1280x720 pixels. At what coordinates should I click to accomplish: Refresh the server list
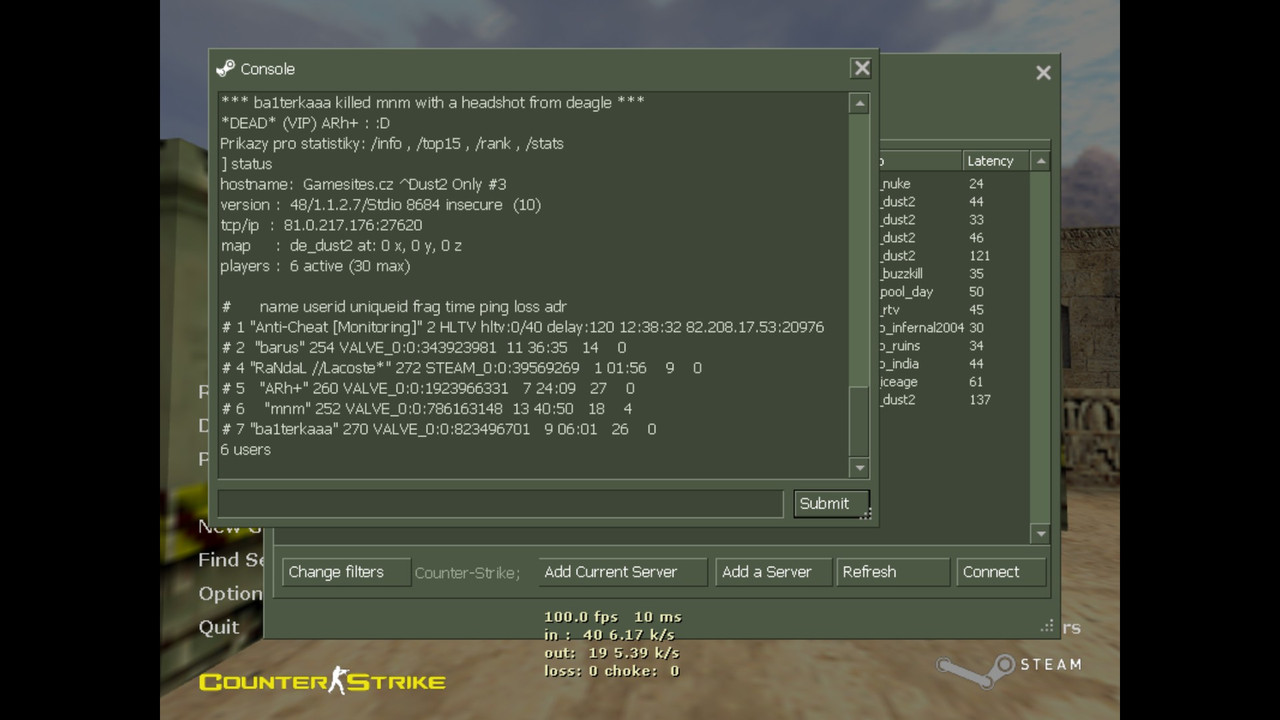coord(892,572)
